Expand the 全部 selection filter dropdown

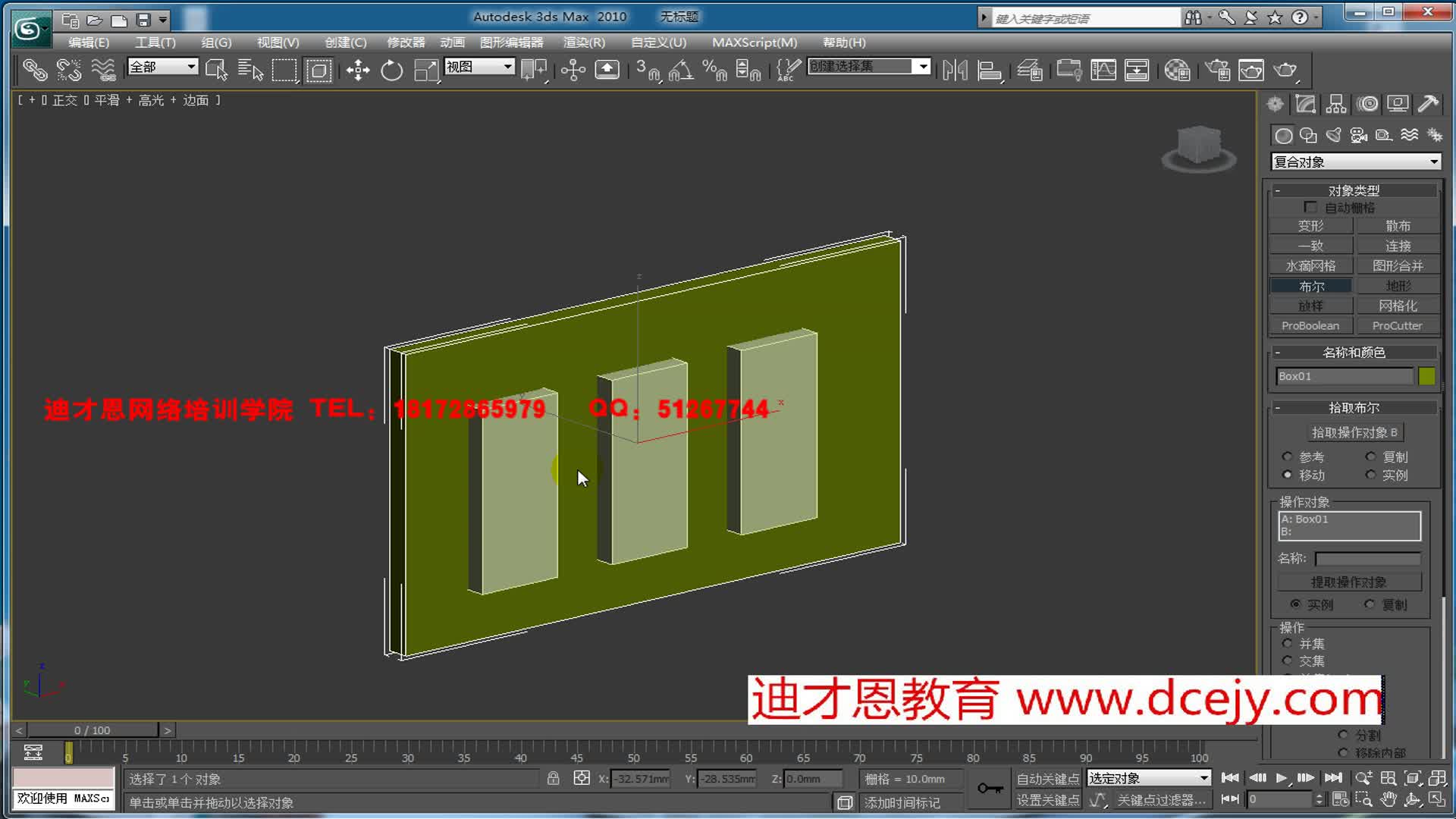click(164, 67)
